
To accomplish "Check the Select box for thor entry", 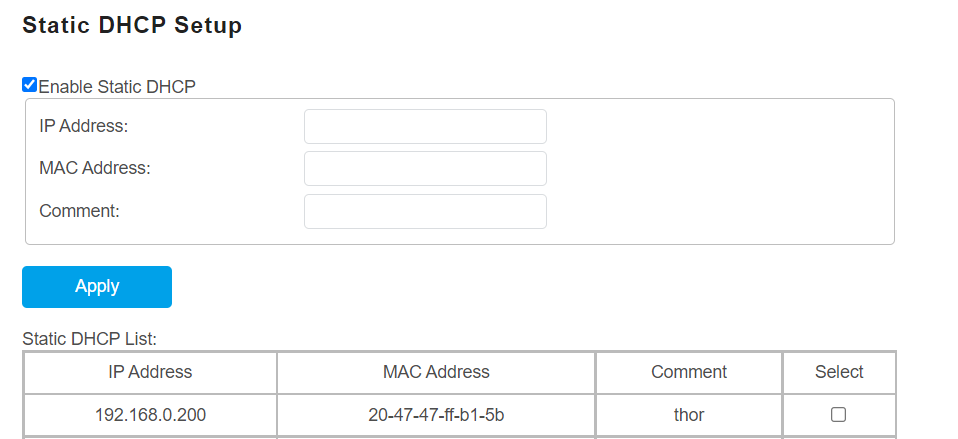I will click(x=839, y=414).
